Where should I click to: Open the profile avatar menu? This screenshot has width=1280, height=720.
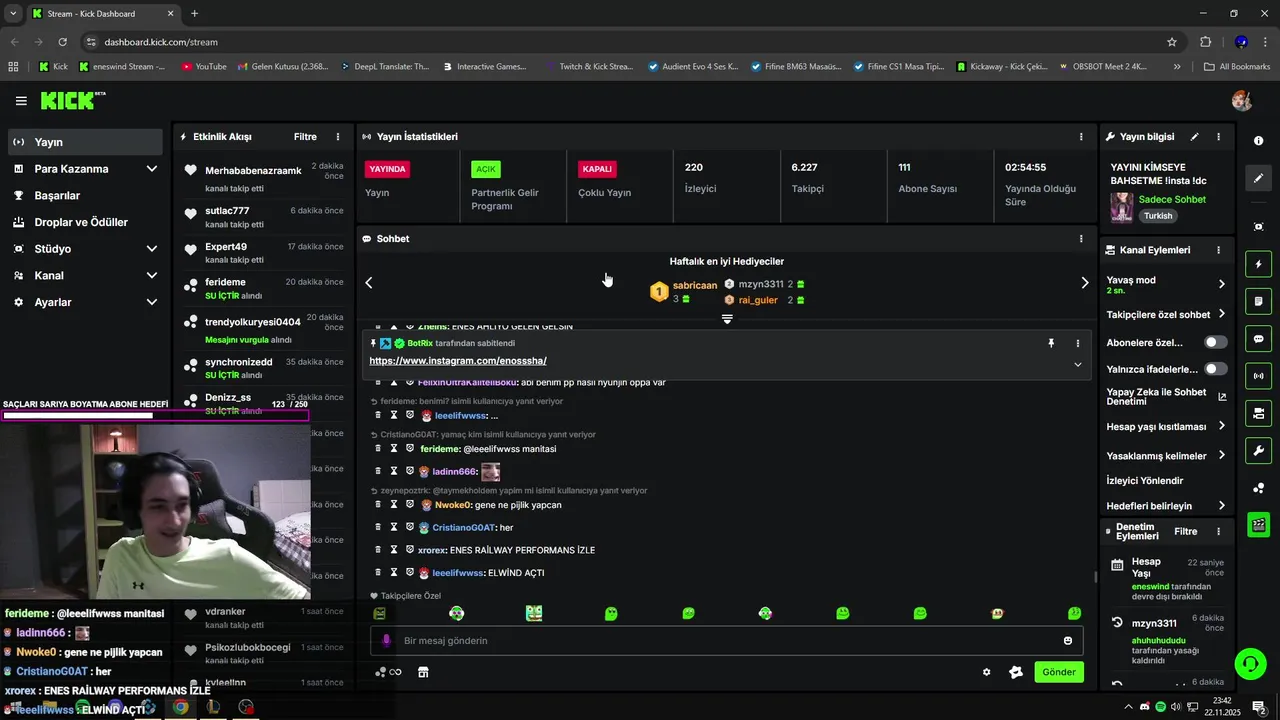[1242, 101]
